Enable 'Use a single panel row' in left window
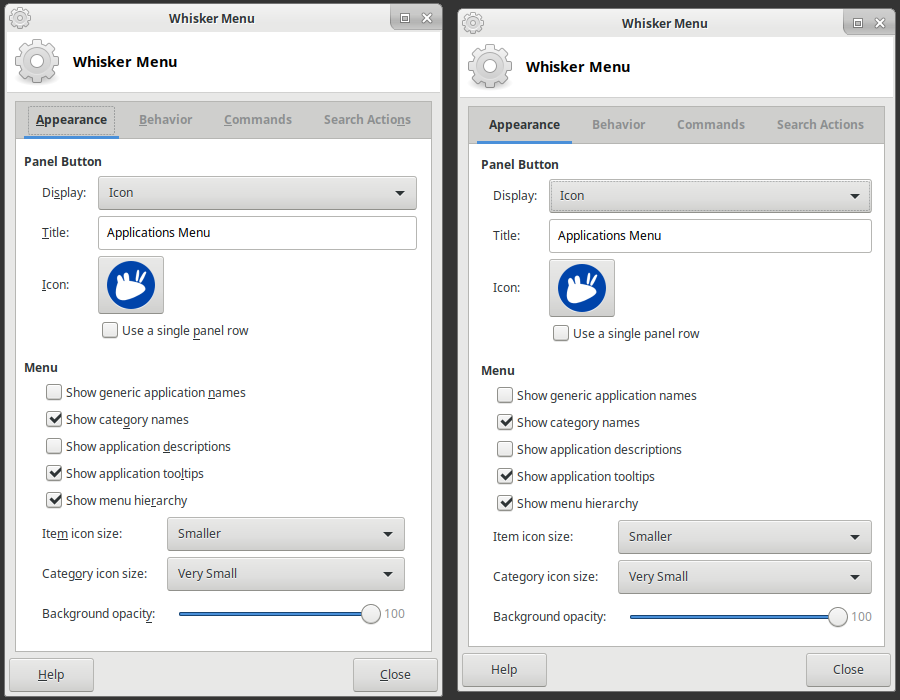The image size is (900, 700). pos(110,331)
